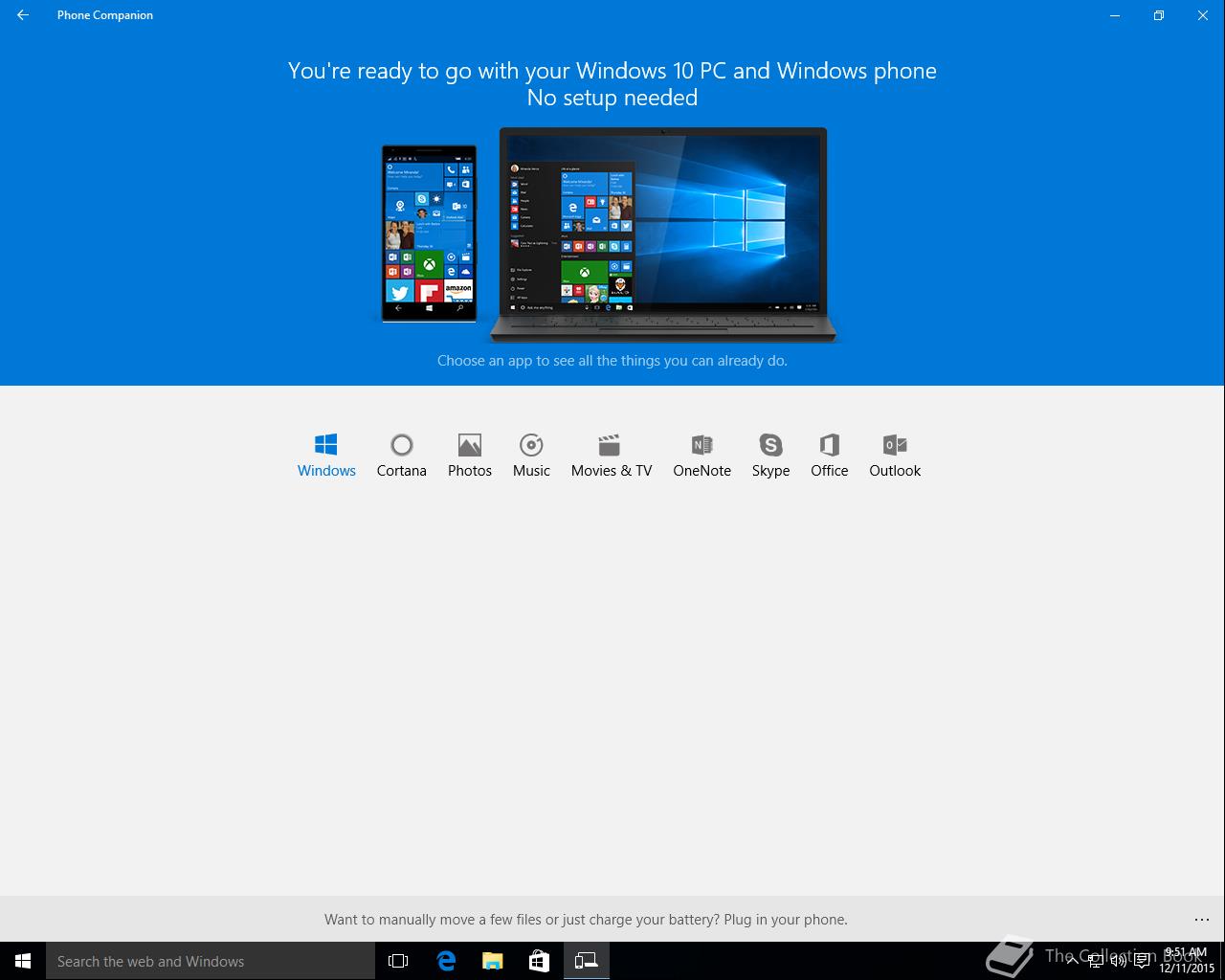Open the more options ellipsis menu
This screenshot has height=980, width=1225.
coord(1202,920)
